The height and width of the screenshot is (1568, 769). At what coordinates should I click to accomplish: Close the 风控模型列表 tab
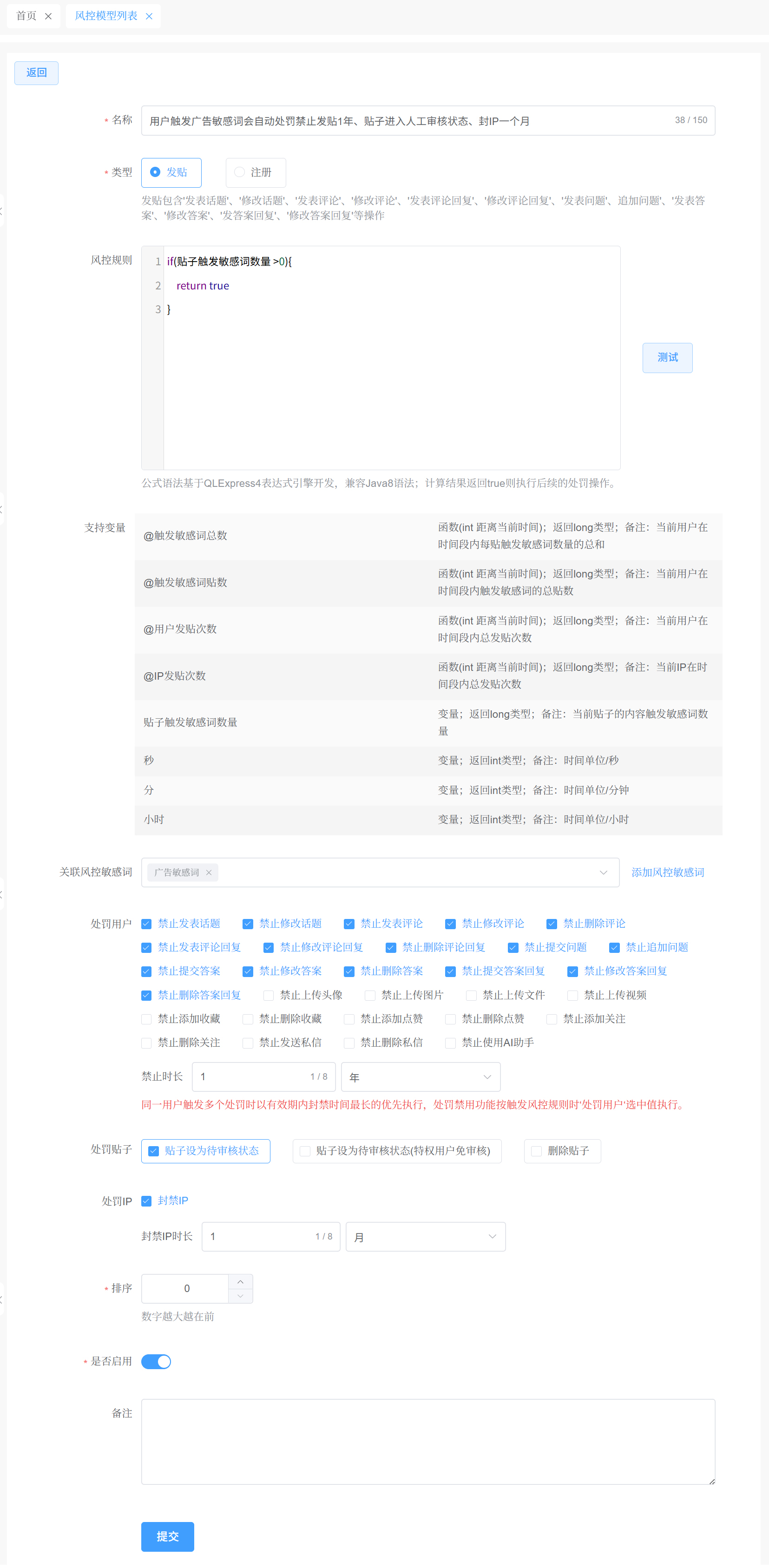click(x=149, y=16)
